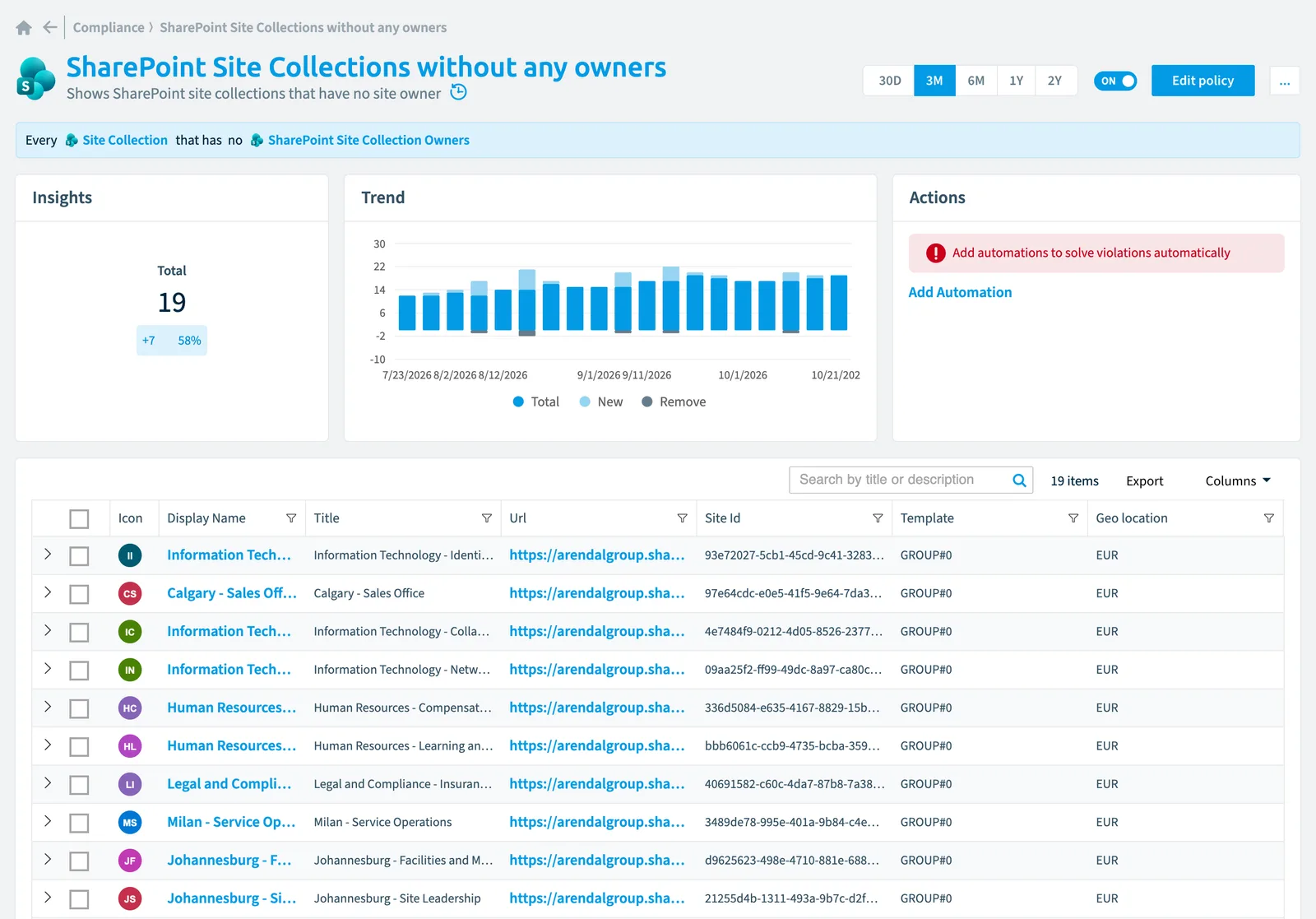Click the Edit policy button
This screenshot has height=919, width=1316.
coord(1202,81)
